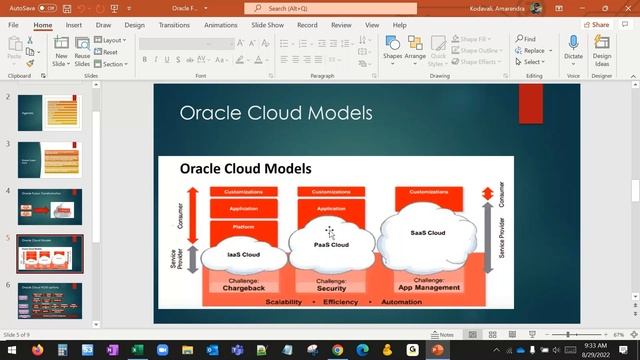This screenshot has width=640, height=360.
Task: Open the Layout dropdown
Action: pos(110,40)
